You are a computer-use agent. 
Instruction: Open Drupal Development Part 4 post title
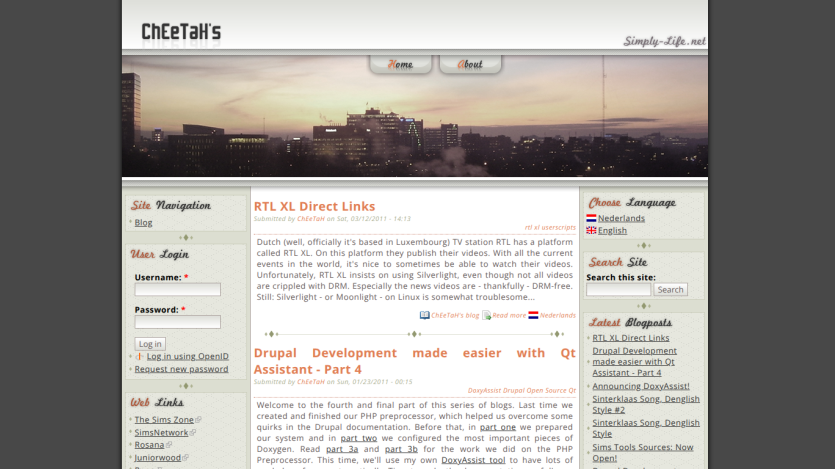(414, 361)
